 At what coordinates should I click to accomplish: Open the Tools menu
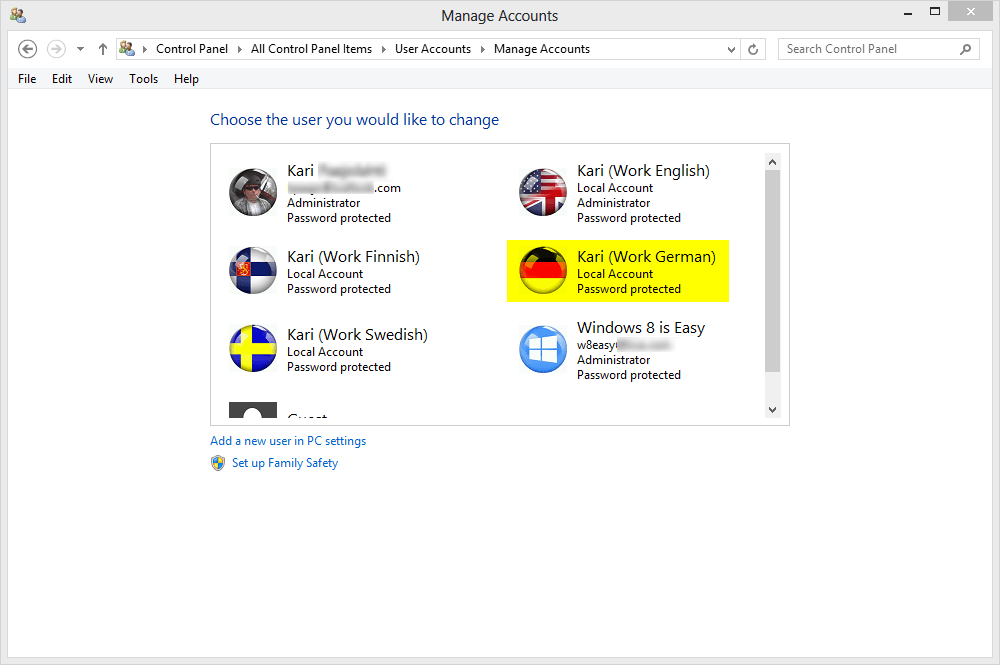(x=143, y=79)
